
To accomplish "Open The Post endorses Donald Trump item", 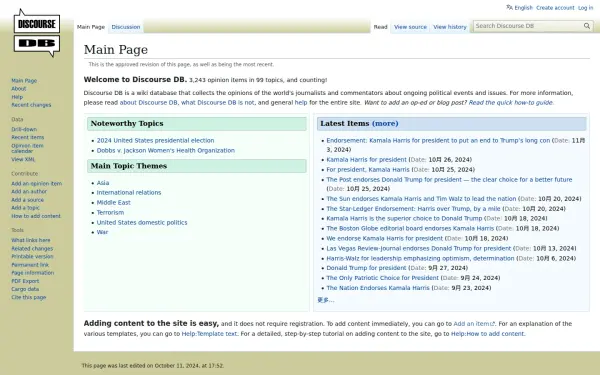I will point(449,179).
